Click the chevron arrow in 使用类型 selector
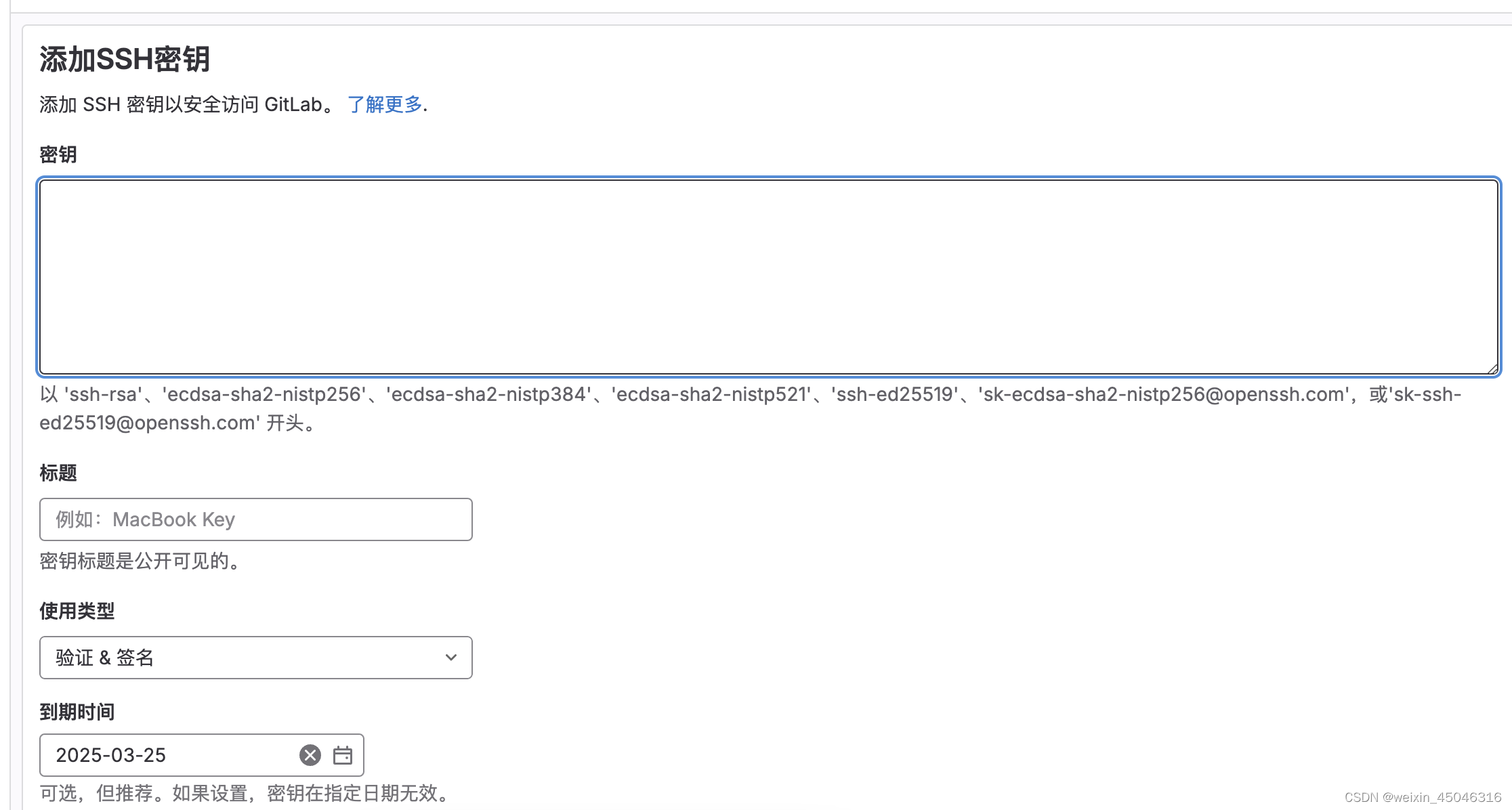This screenshot has width=1512, height=810. [451, 657]
